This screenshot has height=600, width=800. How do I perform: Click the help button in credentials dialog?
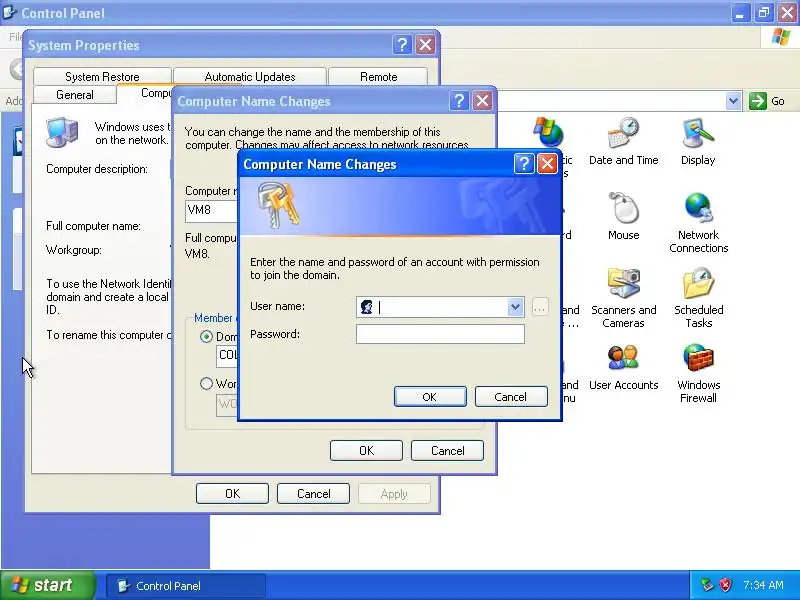coord(523,164)
